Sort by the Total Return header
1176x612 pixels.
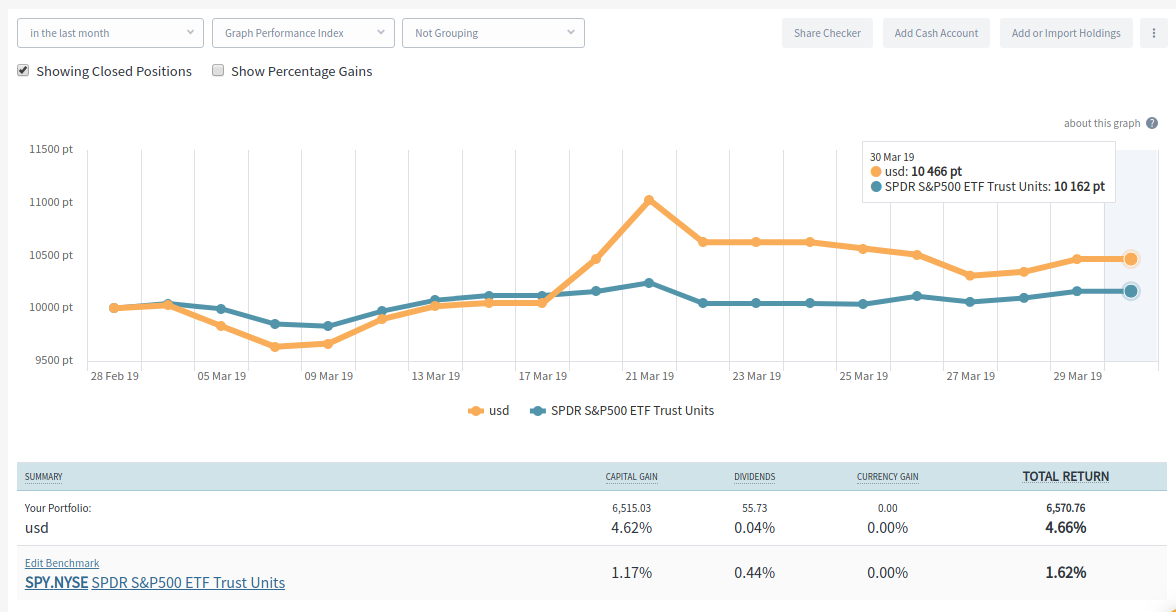point(1065,476)
